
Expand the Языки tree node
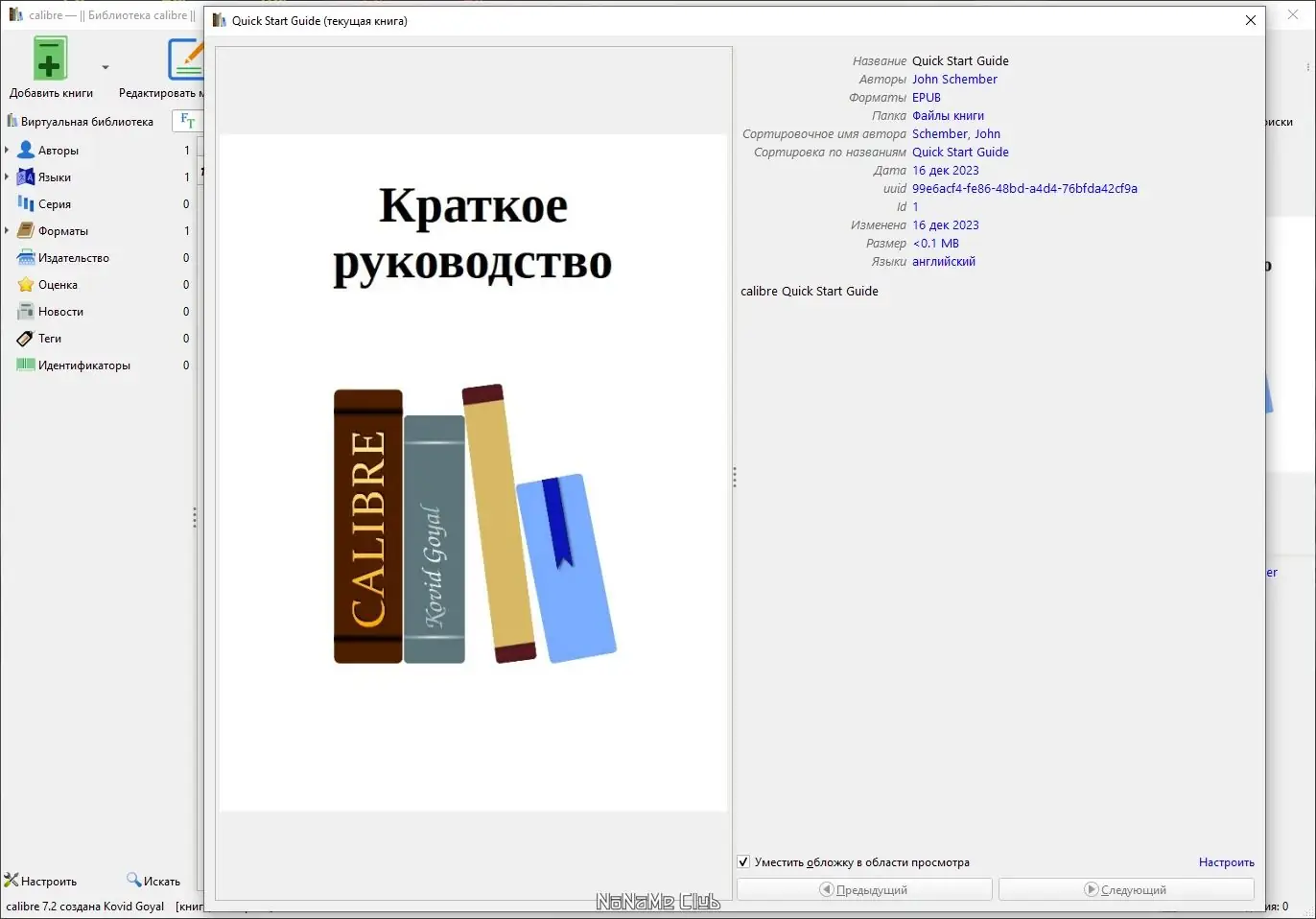pyautogui.click(x=8, y=177)
